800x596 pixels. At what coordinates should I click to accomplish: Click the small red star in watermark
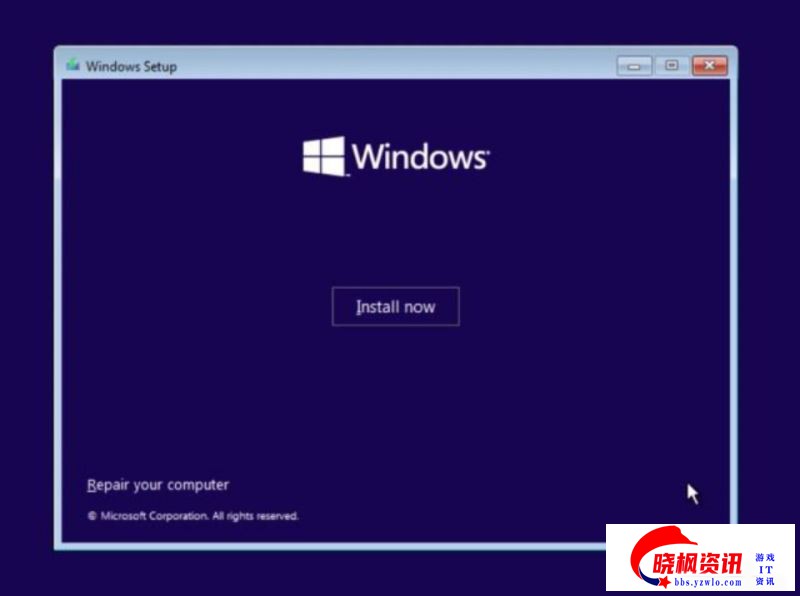[664, 582]
